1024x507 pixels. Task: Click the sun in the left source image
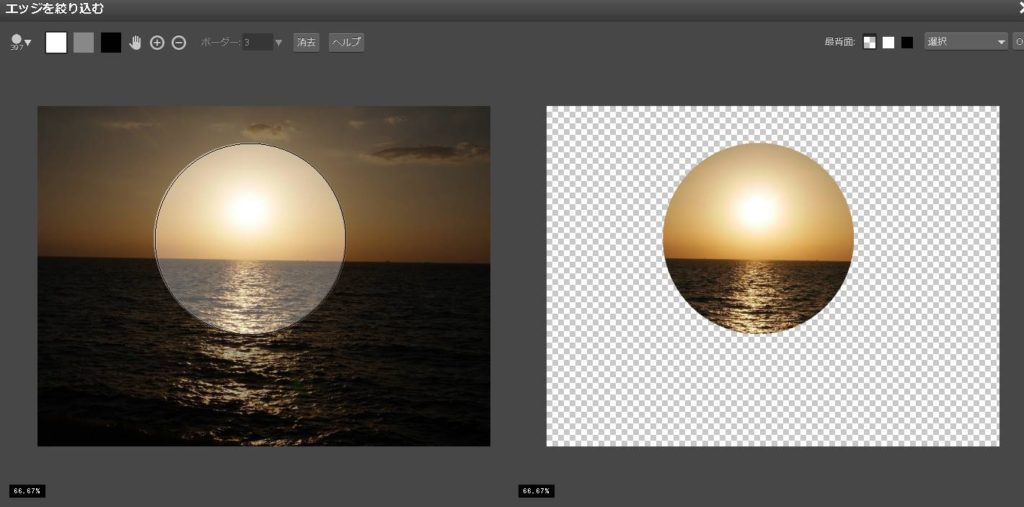click(x=247, y=208)
